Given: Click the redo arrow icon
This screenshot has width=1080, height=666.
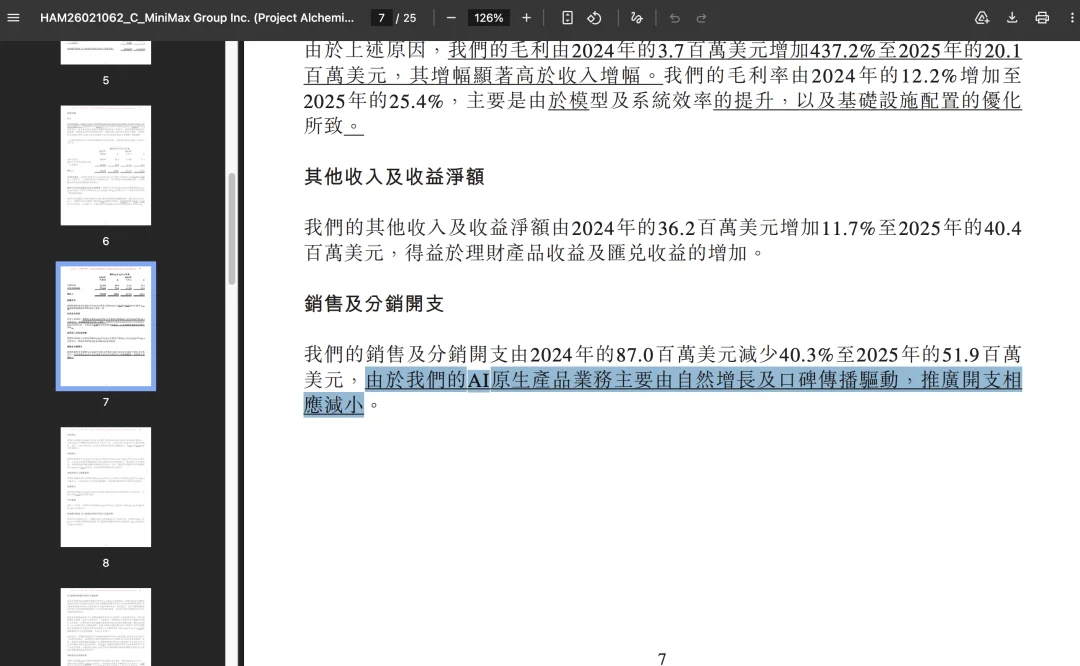Looking at the screenshot, I should tap(702, 17).
